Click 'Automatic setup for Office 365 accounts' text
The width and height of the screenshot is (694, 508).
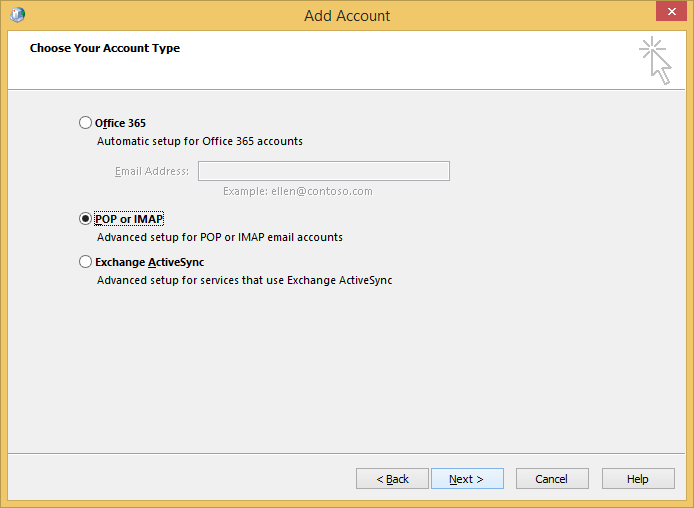coord(200,141)
